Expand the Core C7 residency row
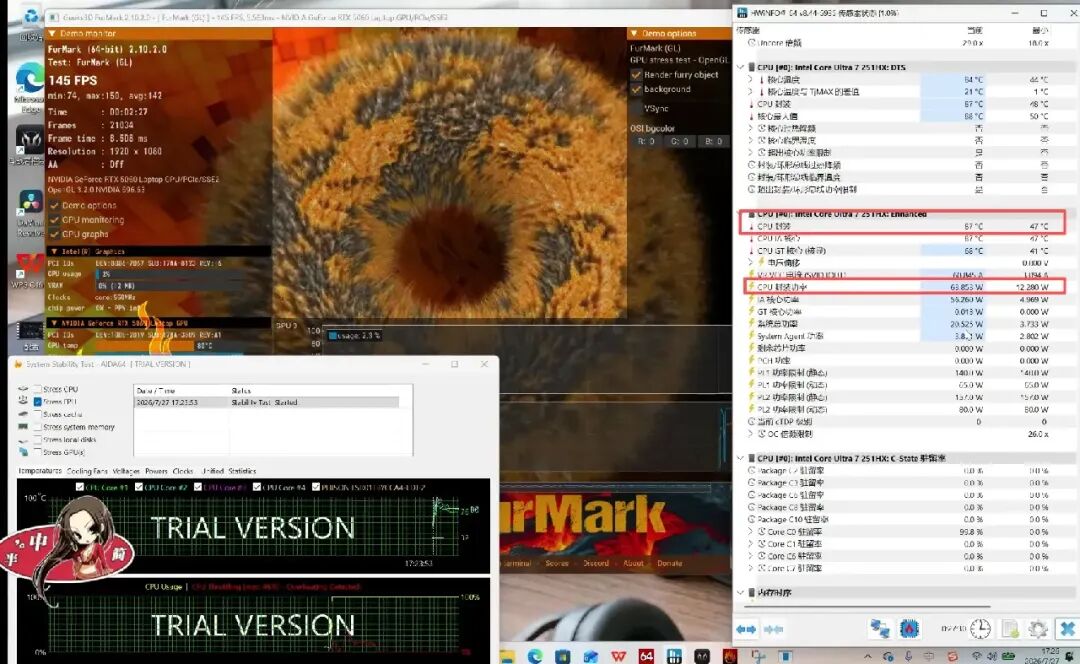1080x664 pixels. coord(751,568)
